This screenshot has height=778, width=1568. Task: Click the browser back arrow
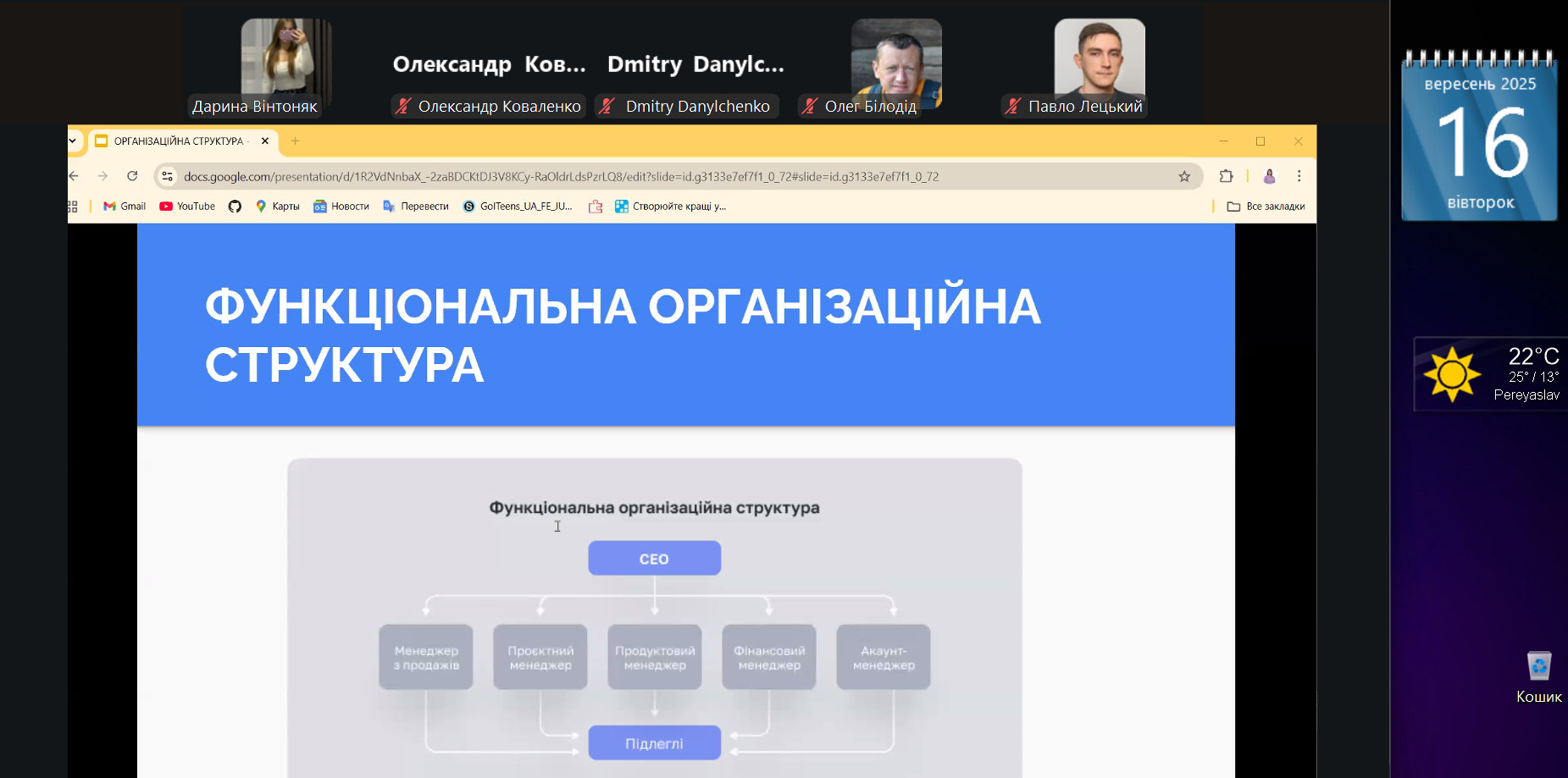coord(75,176)
